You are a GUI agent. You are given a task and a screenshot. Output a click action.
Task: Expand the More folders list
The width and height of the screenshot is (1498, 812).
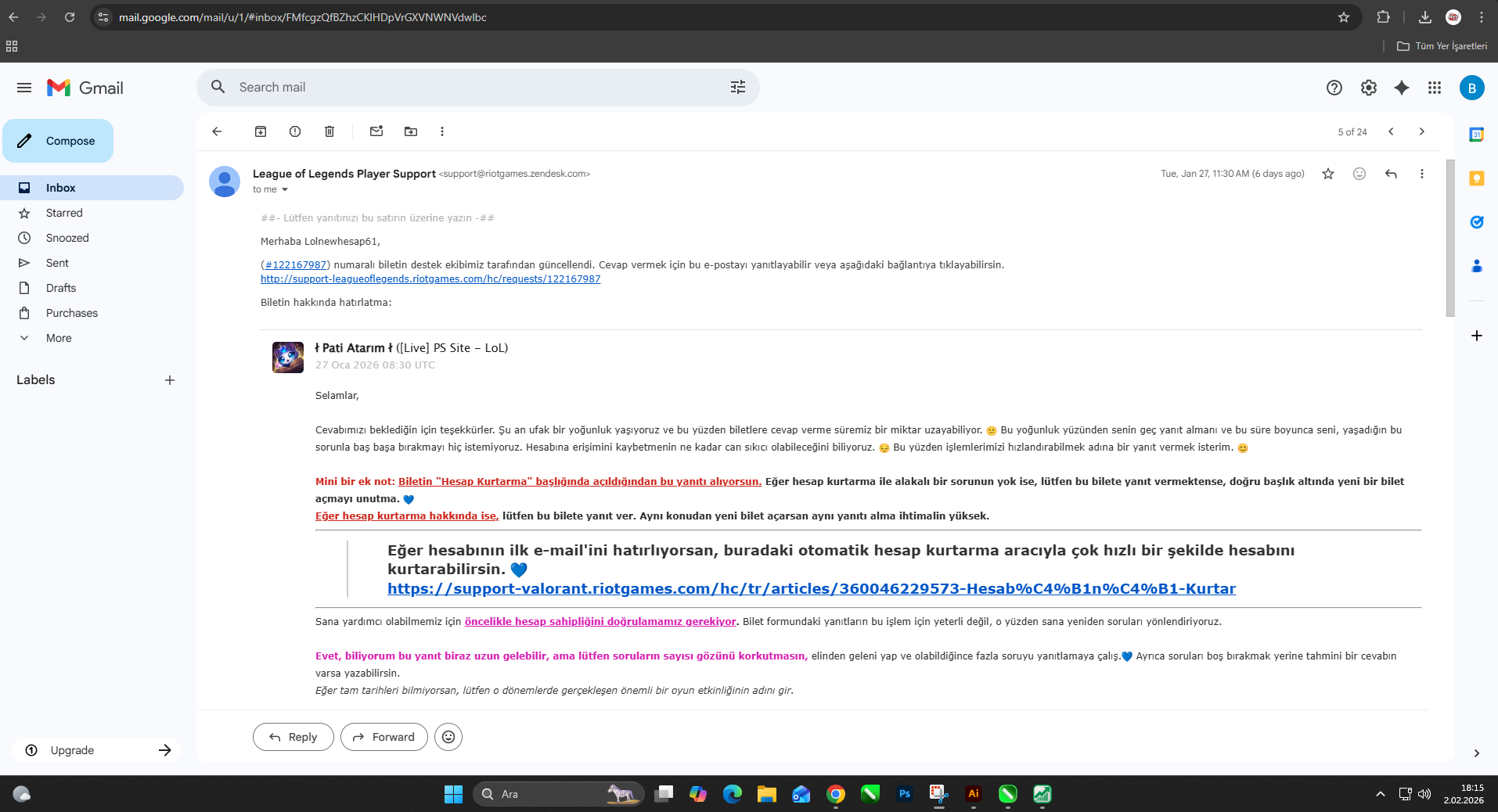coord(92,338)
